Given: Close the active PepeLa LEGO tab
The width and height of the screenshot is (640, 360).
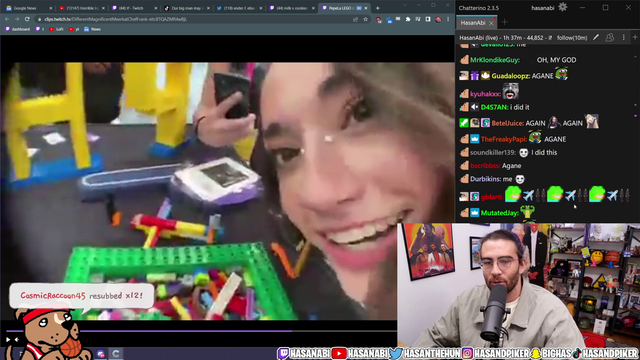Looking at the screenshot, I should coord(366,8).
